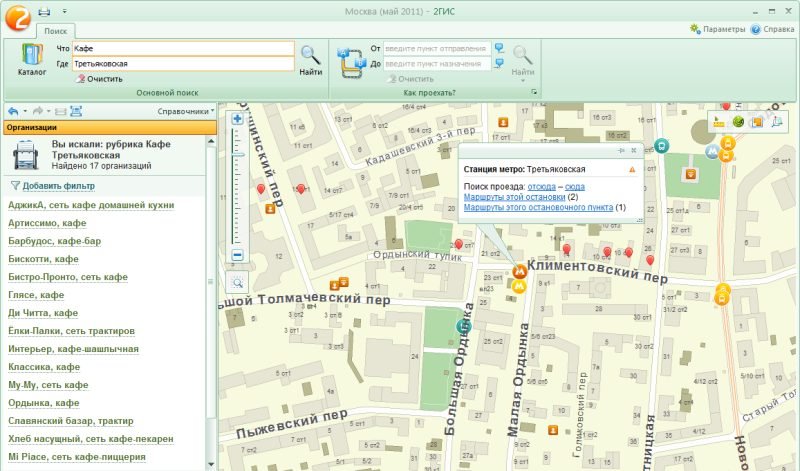Expand the back navigation history arrow

click(x=24, y=111)
